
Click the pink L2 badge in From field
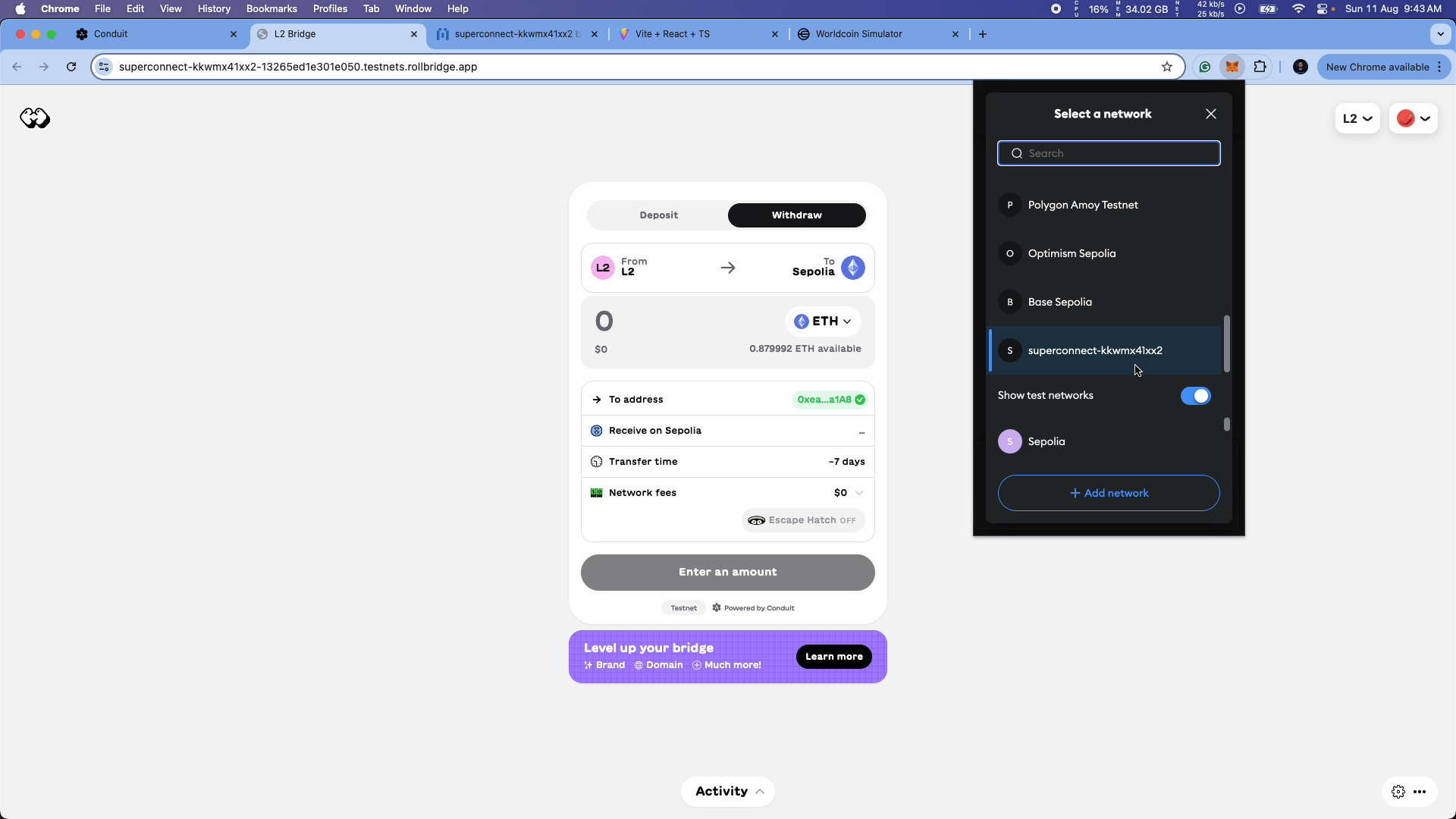[x=603, y=268]
